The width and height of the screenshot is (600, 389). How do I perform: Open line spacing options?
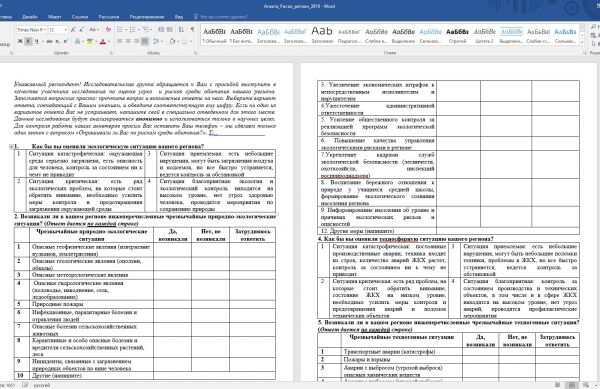point(157,41)
